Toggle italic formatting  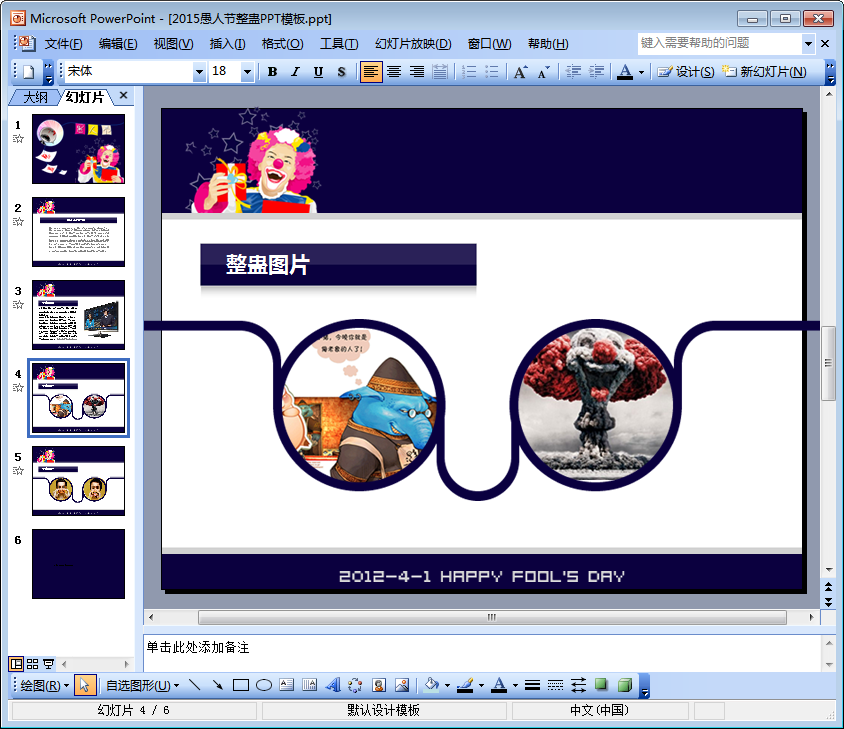tap(295, 72)
